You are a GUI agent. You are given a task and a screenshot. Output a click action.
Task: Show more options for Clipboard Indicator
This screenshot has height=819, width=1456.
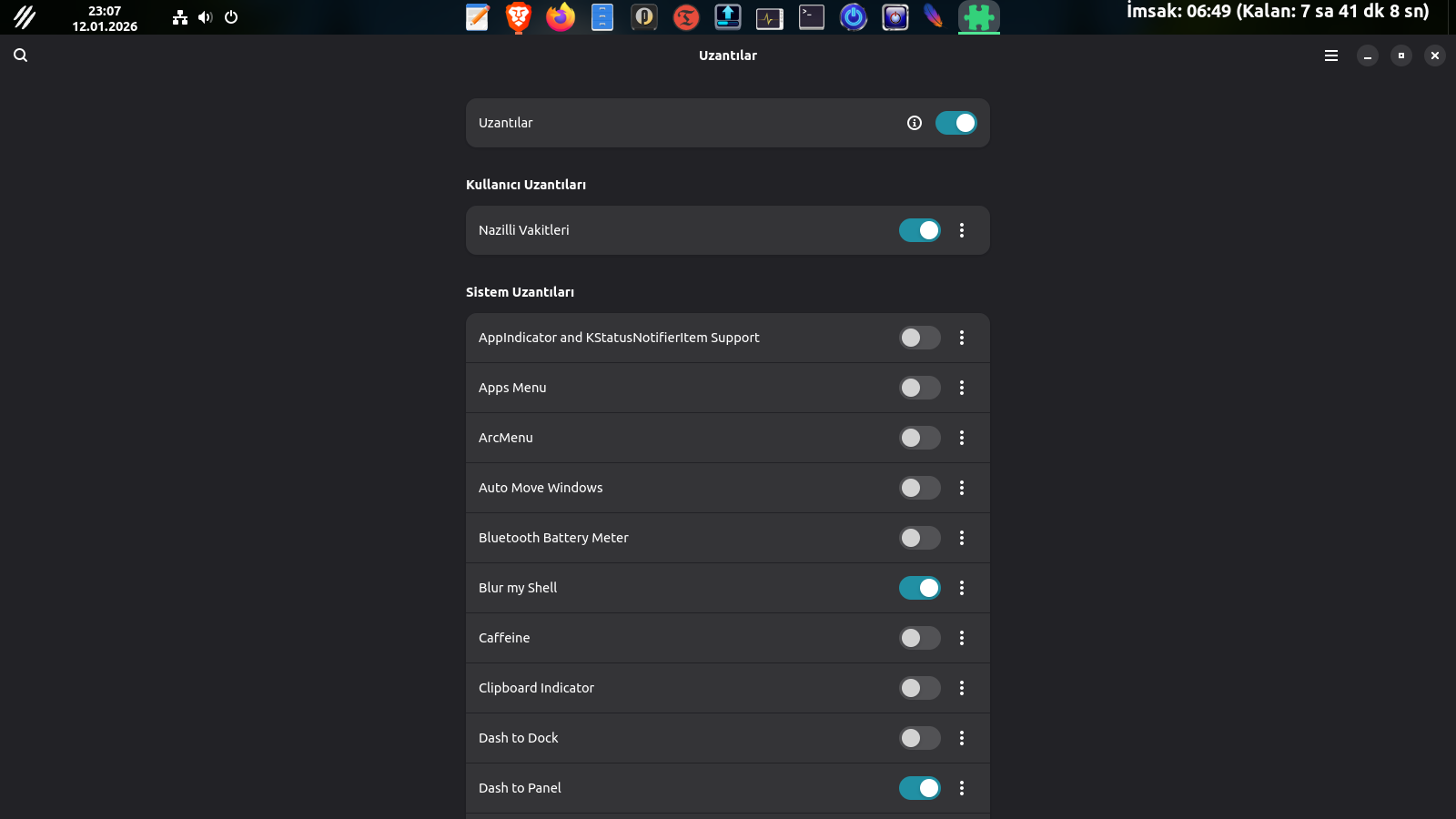pos(962,688)
